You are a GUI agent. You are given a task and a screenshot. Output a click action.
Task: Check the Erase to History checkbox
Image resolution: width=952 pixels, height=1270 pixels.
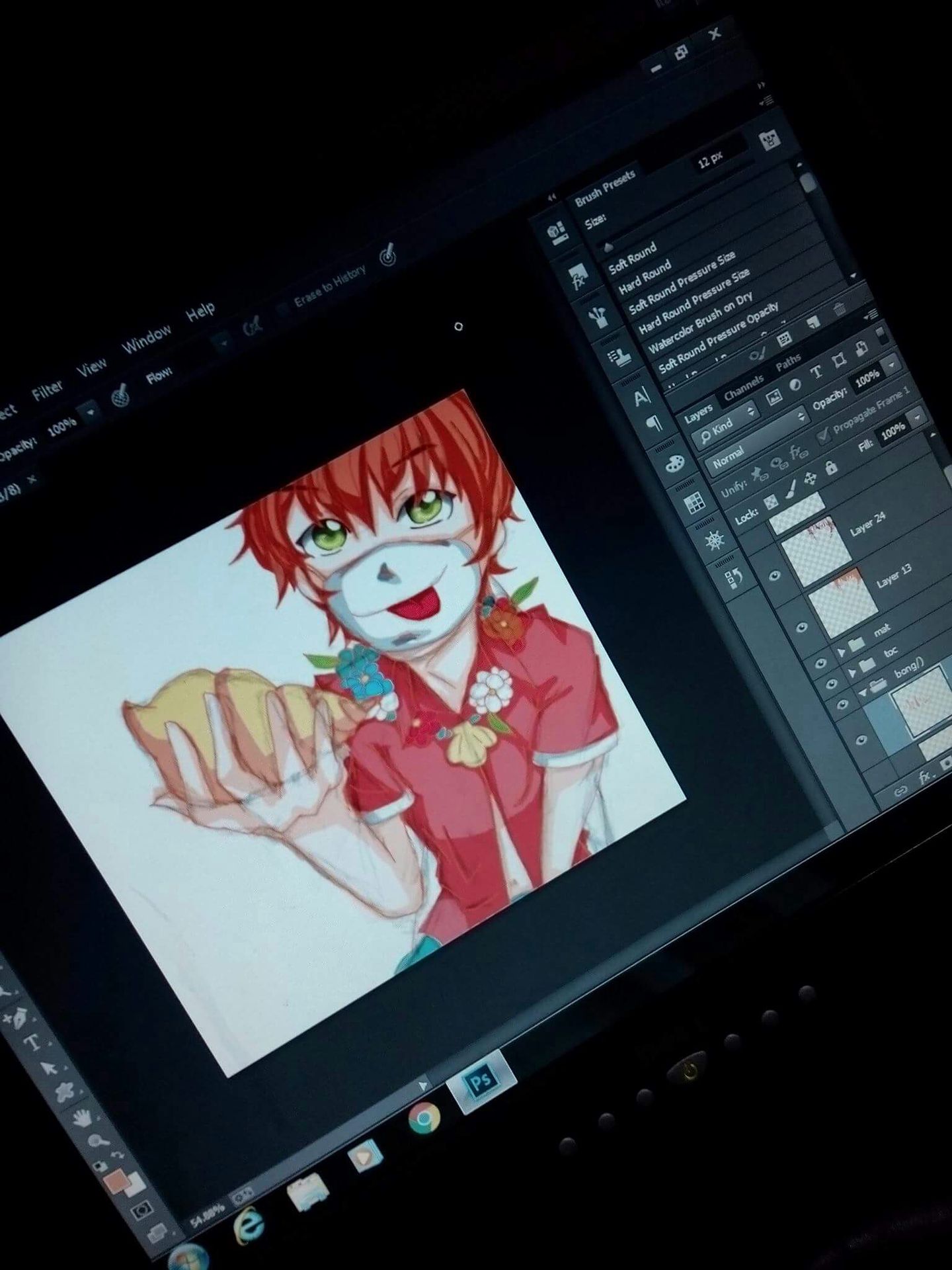pos(282,310)
